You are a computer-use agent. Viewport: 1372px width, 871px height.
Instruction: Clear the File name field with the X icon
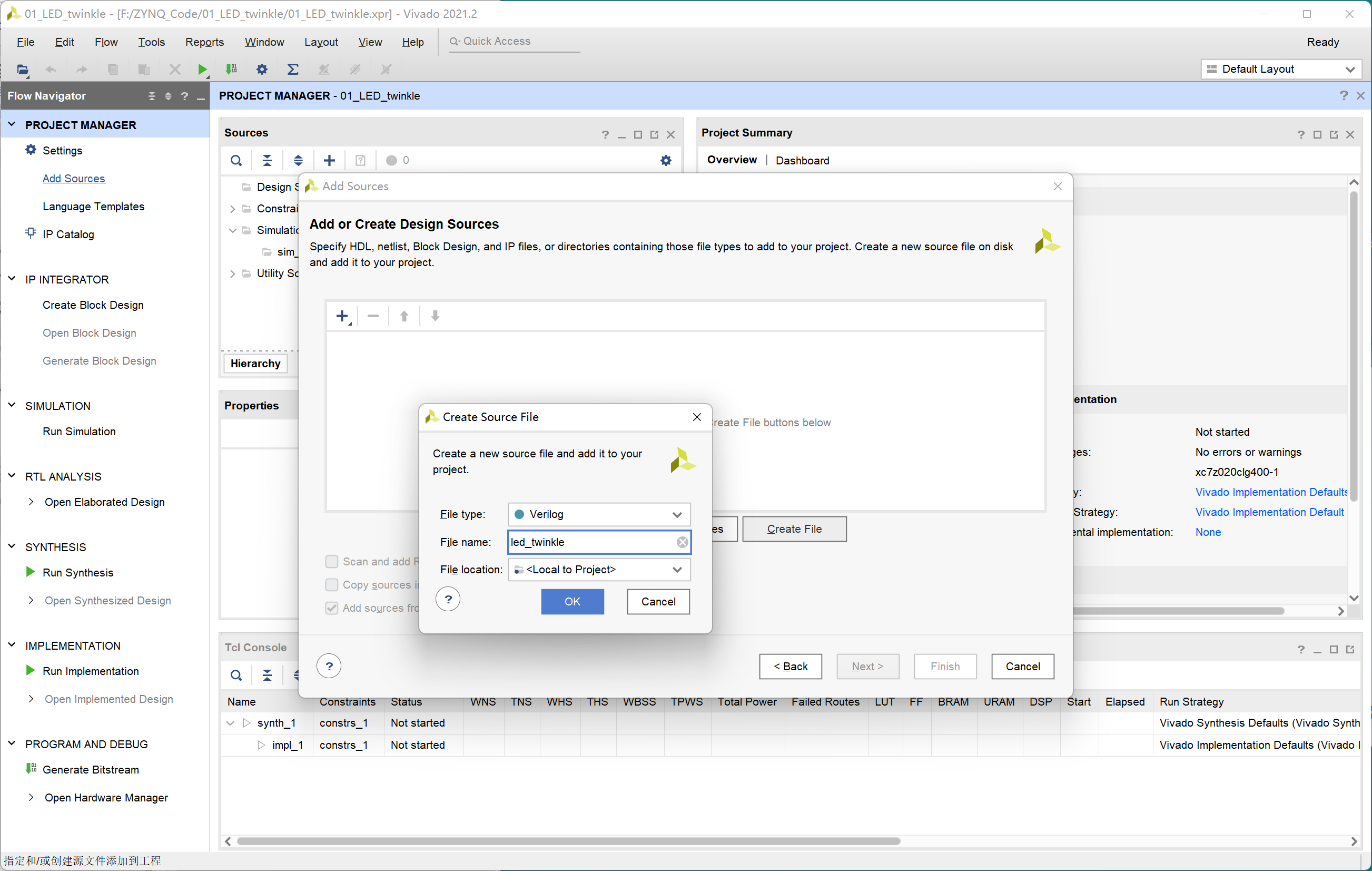pyautogui.click(x=682, y=542)
